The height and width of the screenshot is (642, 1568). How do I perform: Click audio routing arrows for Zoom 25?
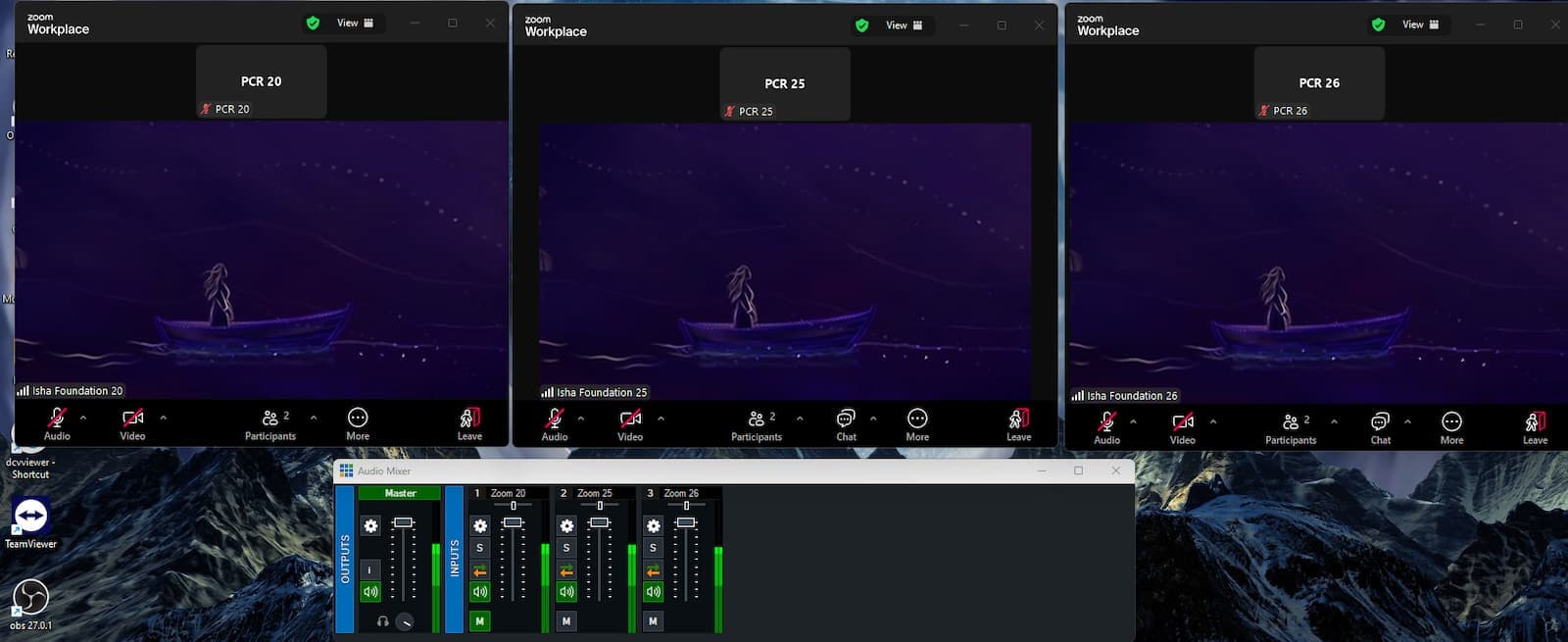click(x=566, y=570)
